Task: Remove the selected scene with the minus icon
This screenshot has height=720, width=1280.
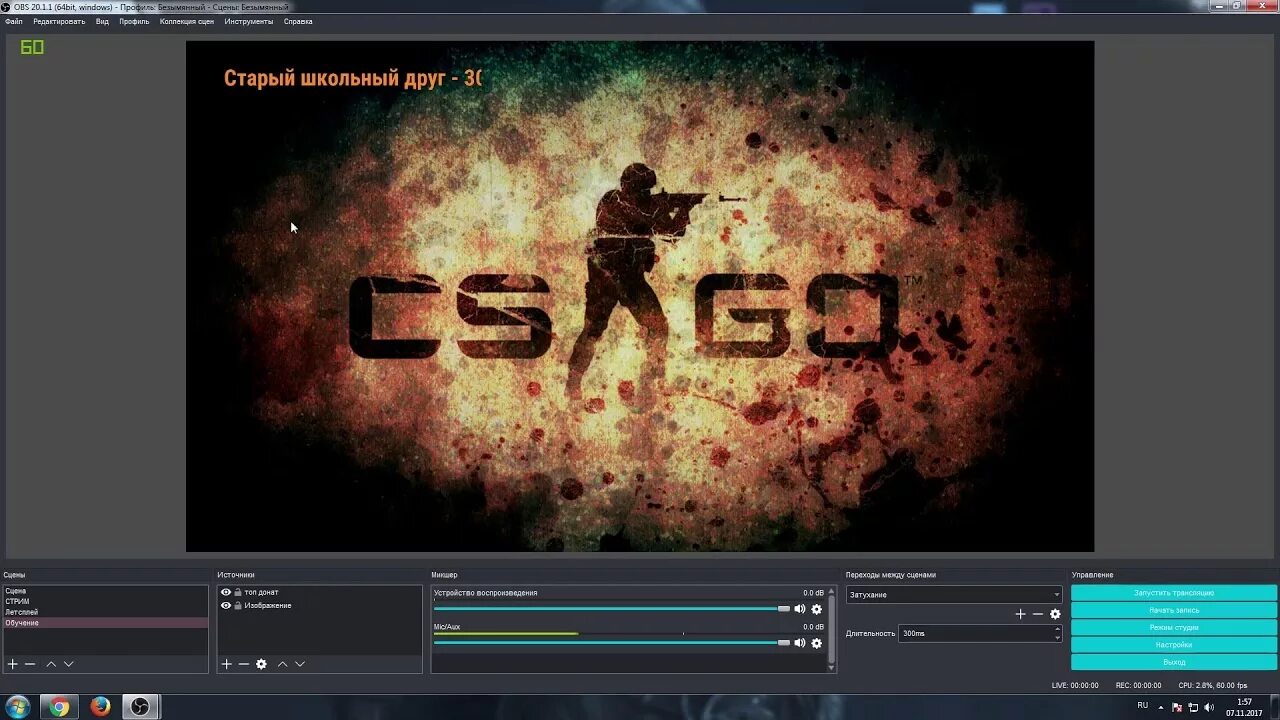Action: tap(30, 664)
